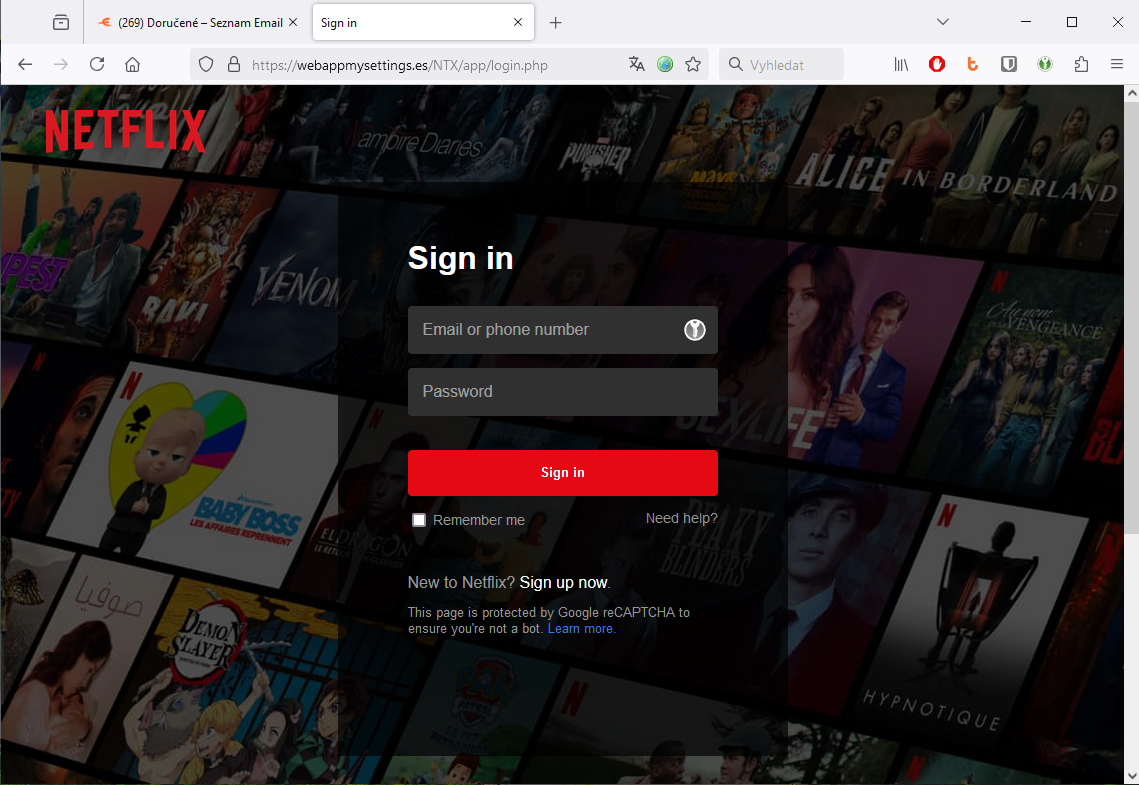
Task: Close the Sign in tab
Action: (518, 23)
